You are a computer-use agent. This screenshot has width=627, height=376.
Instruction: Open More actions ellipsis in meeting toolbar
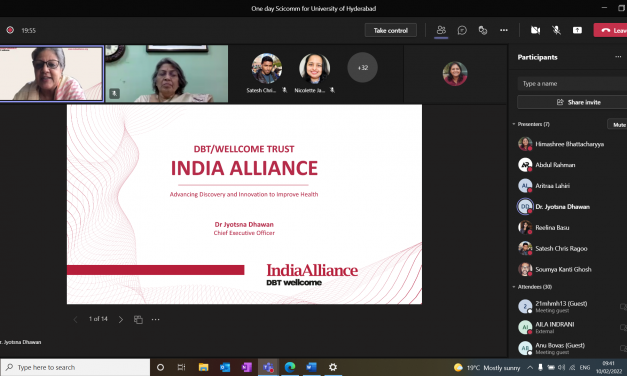coord(504,30)
